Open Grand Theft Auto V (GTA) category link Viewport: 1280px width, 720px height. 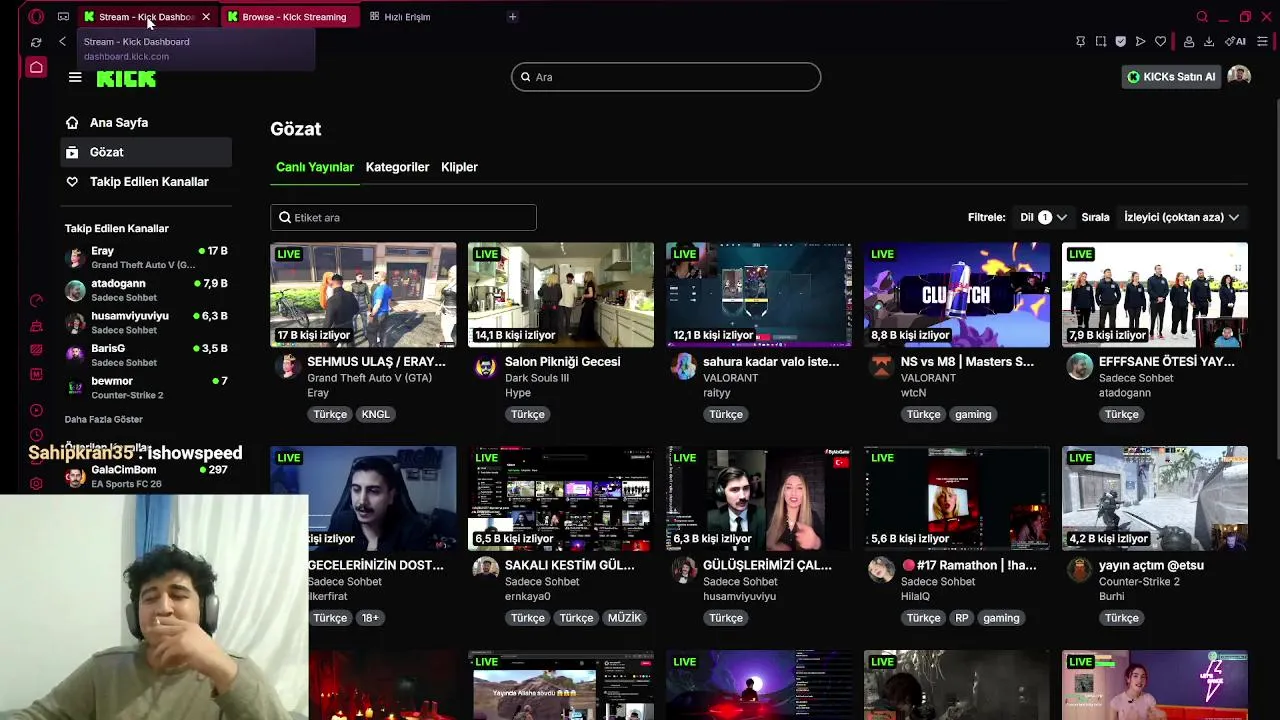(x=370, y=378)
